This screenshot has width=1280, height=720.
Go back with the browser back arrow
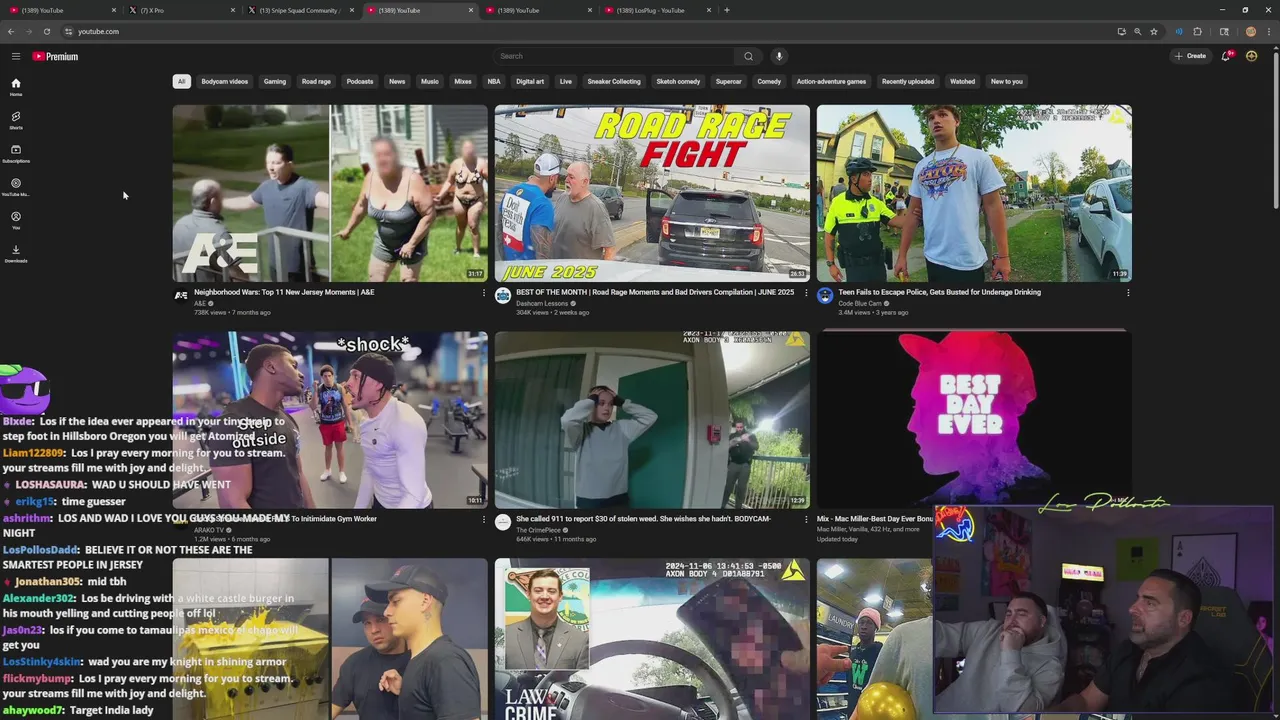[10, 31]
